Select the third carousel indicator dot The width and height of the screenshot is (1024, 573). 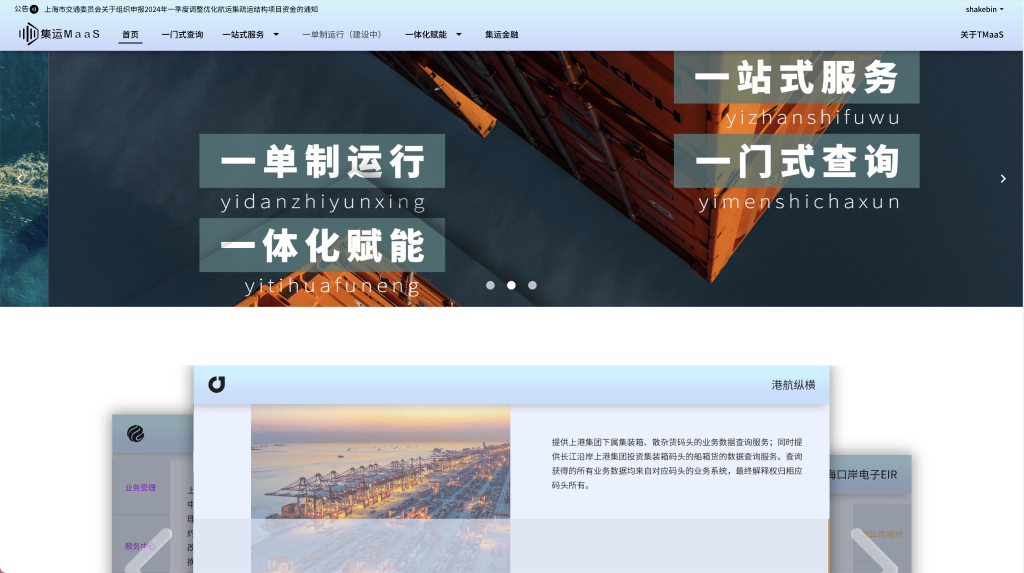pyautogui.click(x=532, y=285)
